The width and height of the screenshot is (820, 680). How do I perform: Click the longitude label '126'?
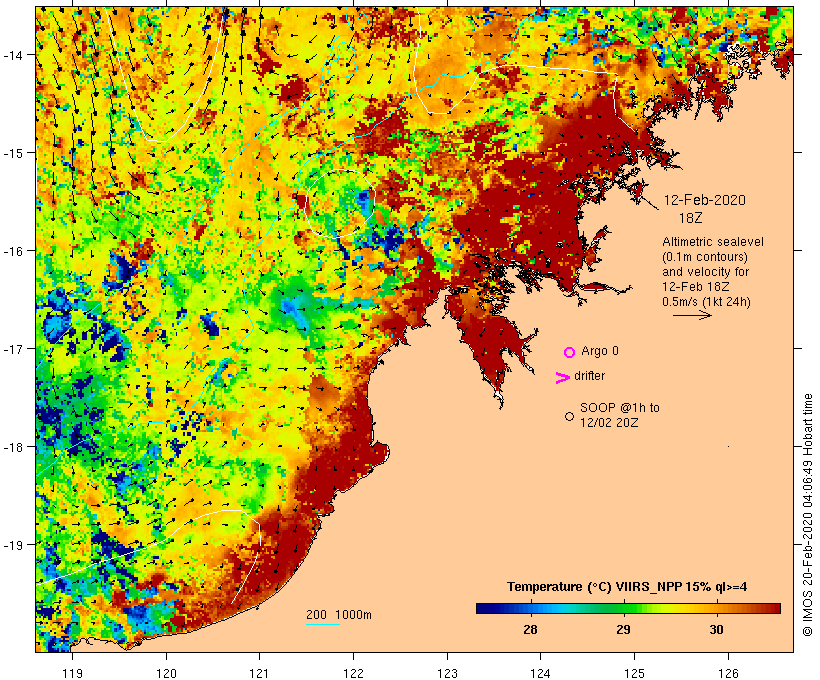pyautogui.click(x=728, y=674)
